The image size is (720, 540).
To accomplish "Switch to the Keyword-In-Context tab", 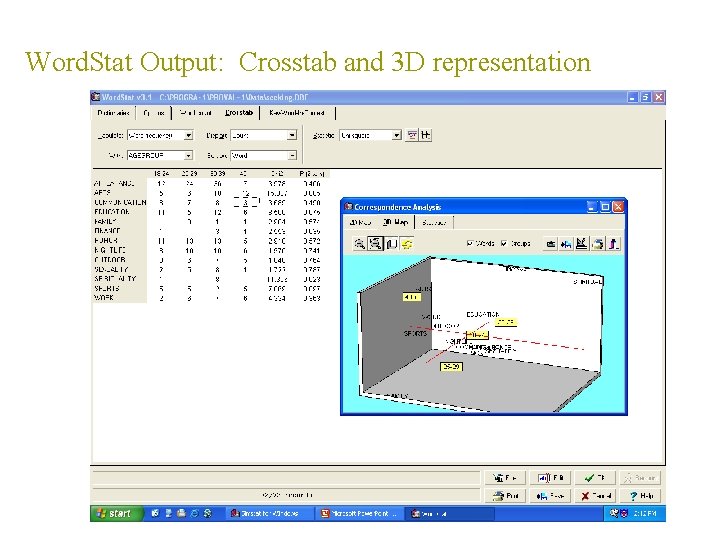I will point(297,112).
